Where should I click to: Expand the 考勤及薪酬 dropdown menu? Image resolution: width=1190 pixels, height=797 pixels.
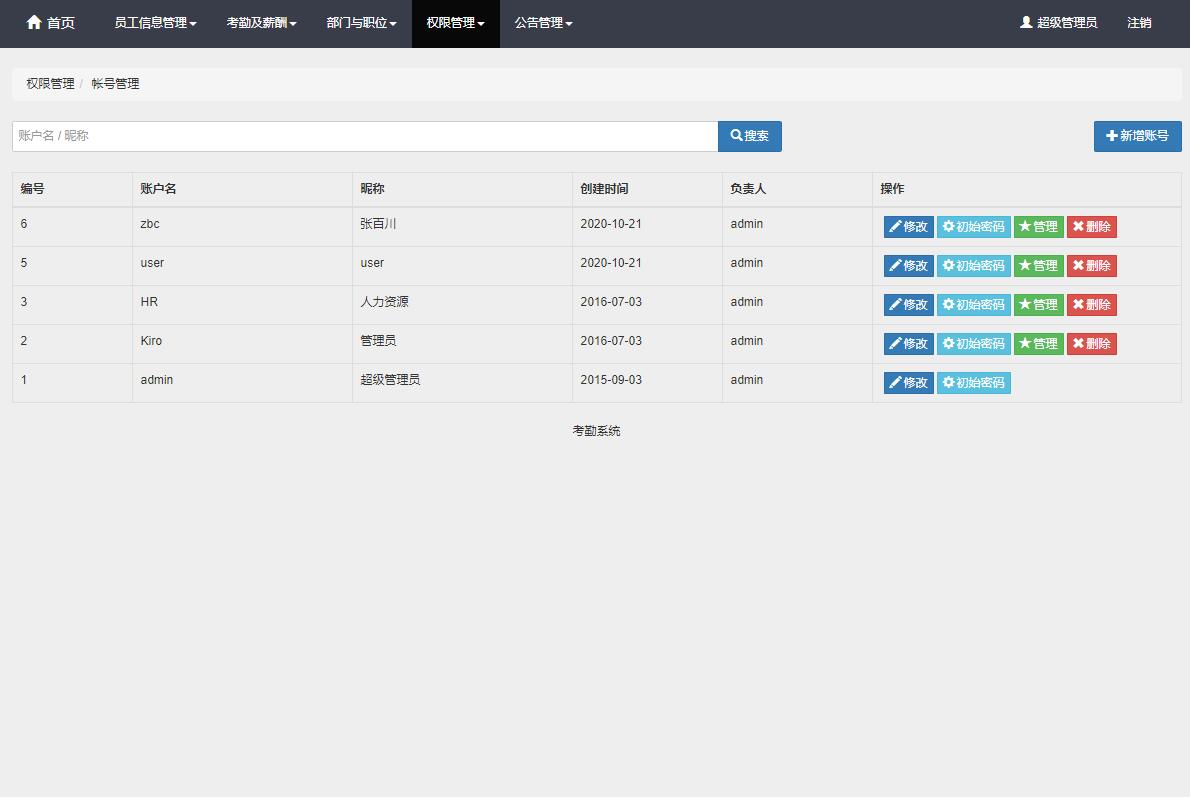pos(261,23)
